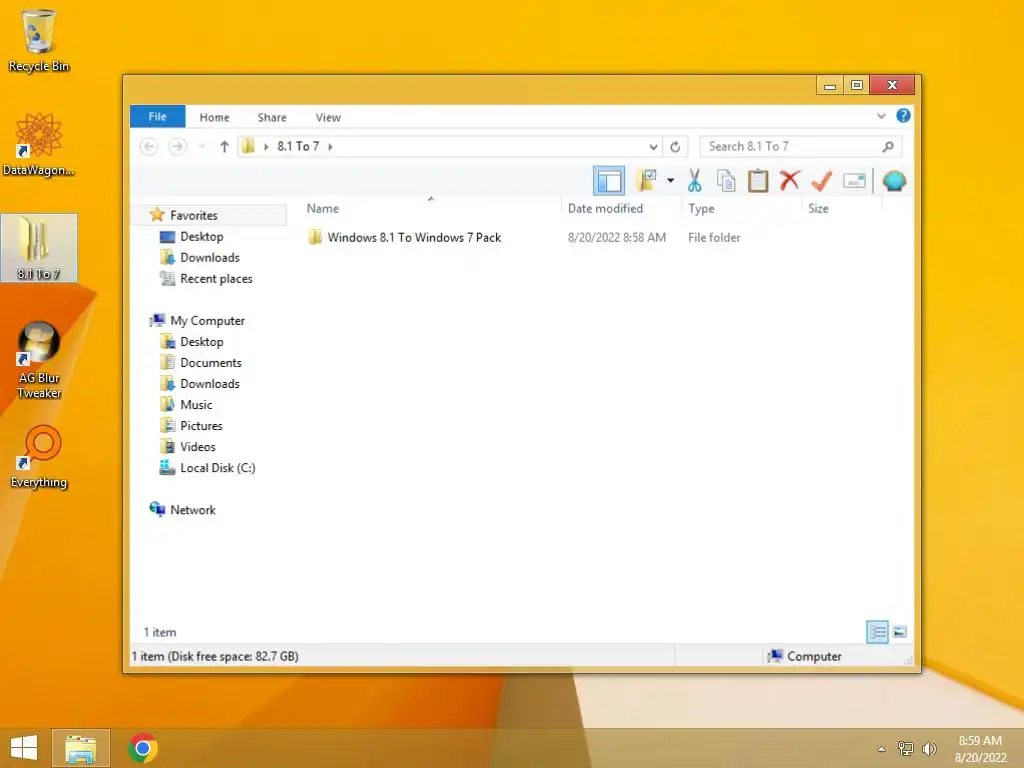Screen dimensions: 1024x768
Task: Click the red X Delete icon
Action: coord(790,180)
